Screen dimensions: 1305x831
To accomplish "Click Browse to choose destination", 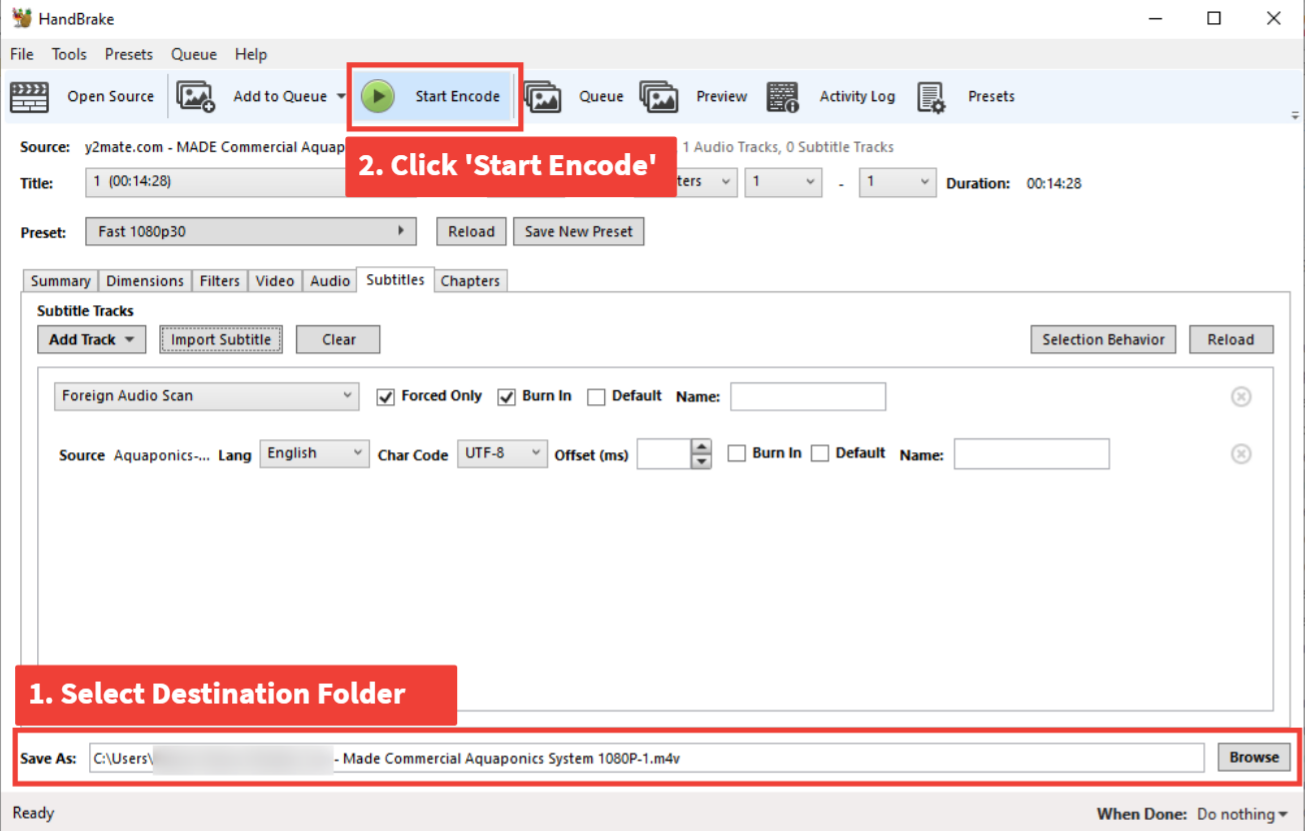I will point(1254,757).
